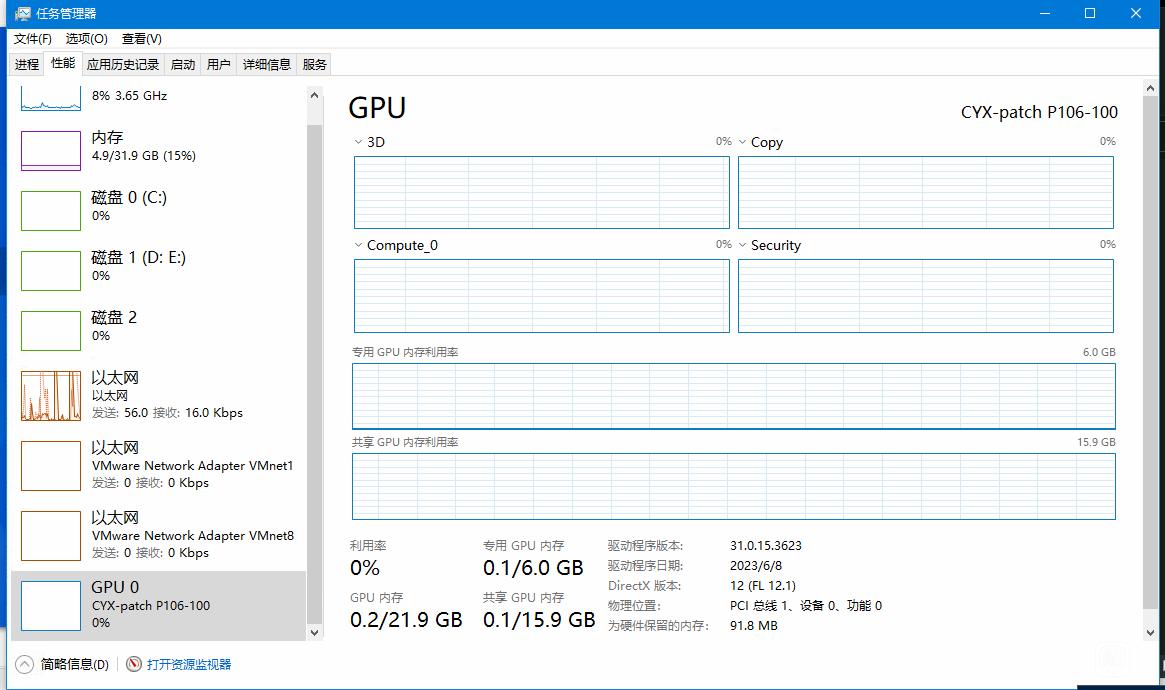
Task: Switch to the 进程 tab
Action: pyautogui.click(x=27, y=65)
